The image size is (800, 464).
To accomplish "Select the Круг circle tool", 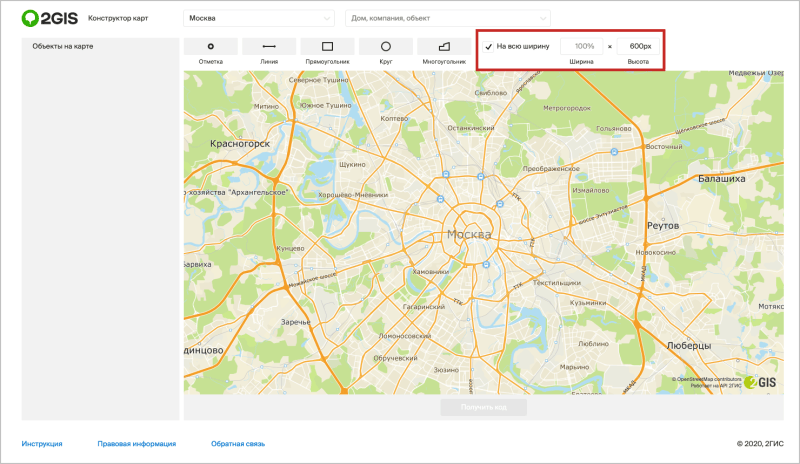I will tap(386, 46).
